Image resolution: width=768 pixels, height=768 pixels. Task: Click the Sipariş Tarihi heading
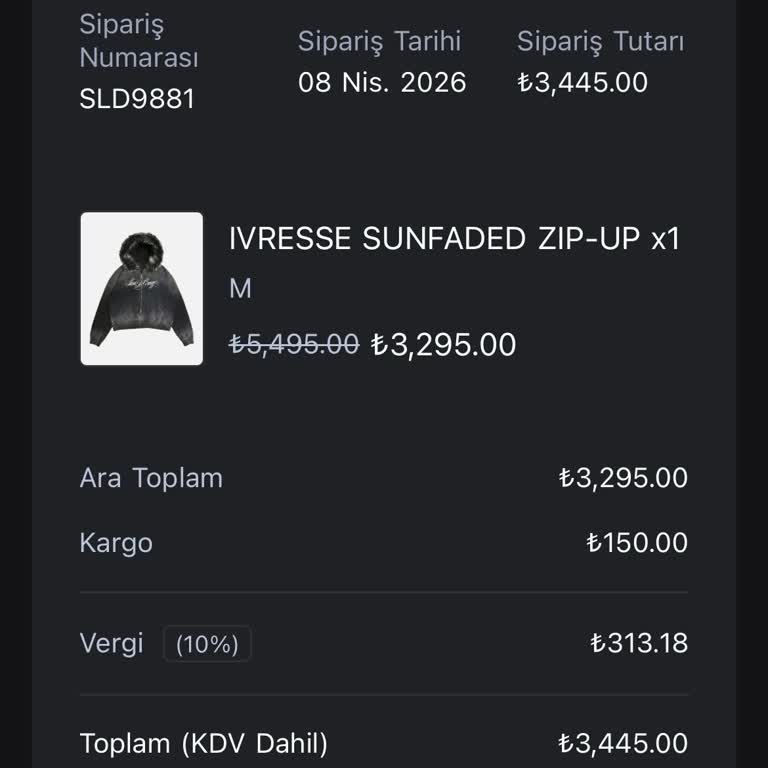pyautogui.click(x=380, y=41)
